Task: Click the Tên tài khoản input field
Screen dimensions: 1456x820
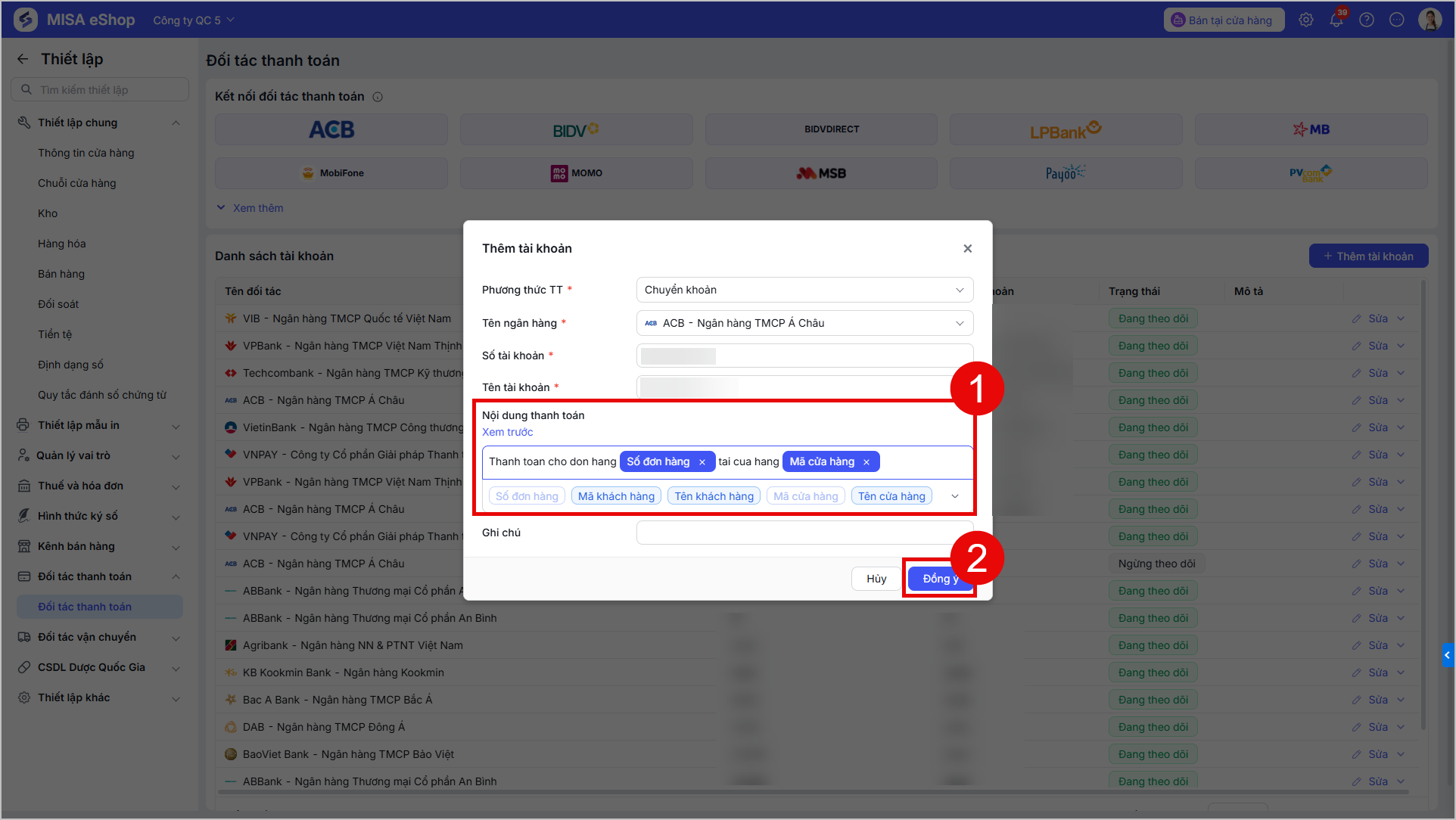Action: (x=804, y=387)
